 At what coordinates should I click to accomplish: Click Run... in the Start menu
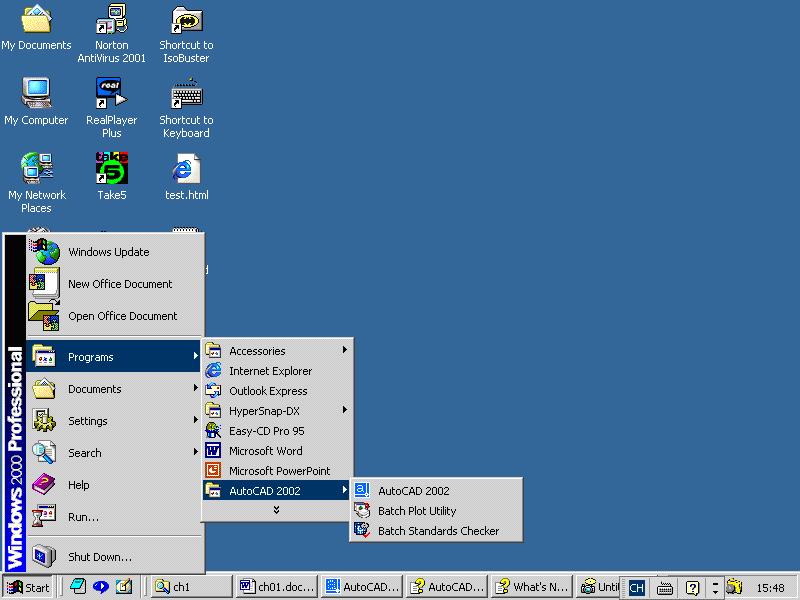click(115, 517)
